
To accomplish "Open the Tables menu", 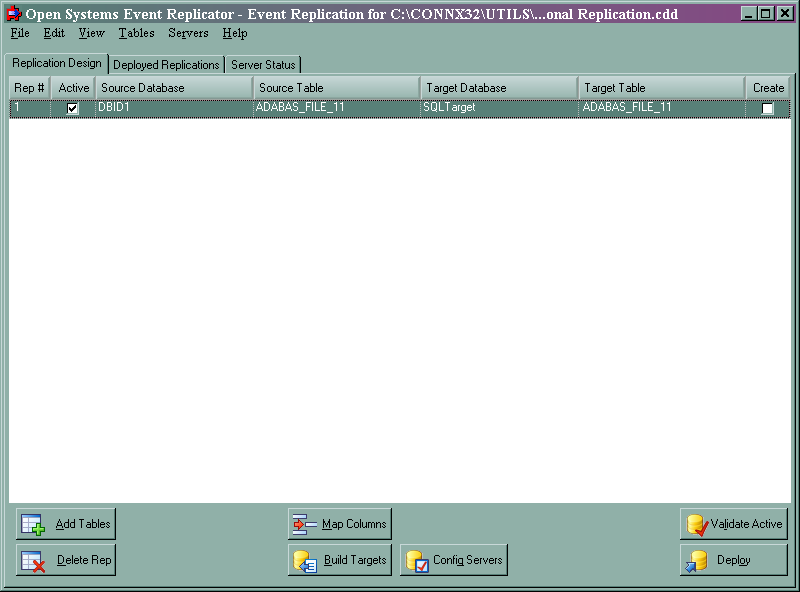I will 136,33.
